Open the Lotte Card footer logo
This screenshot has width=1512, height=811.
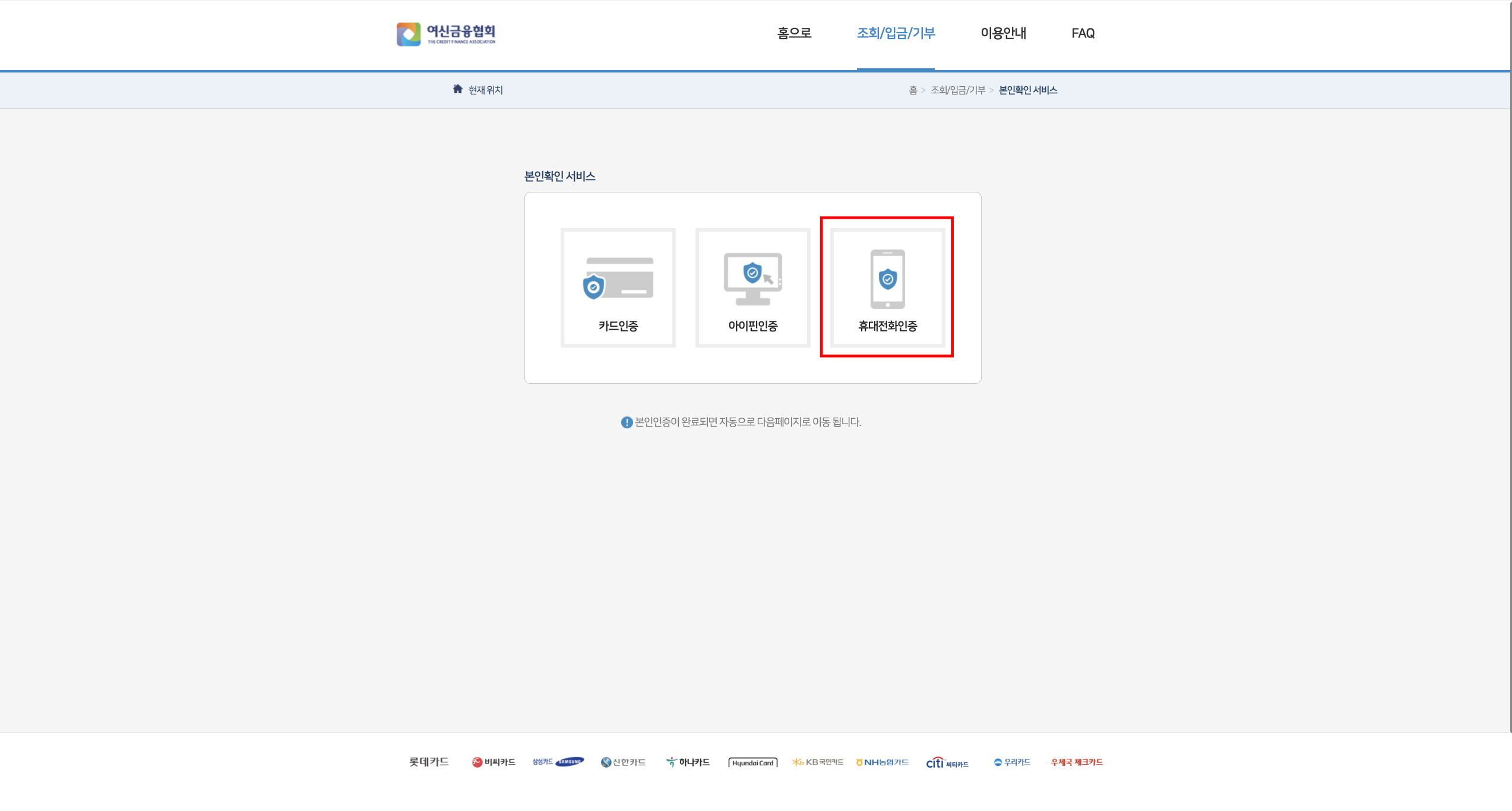pos(429,762)
